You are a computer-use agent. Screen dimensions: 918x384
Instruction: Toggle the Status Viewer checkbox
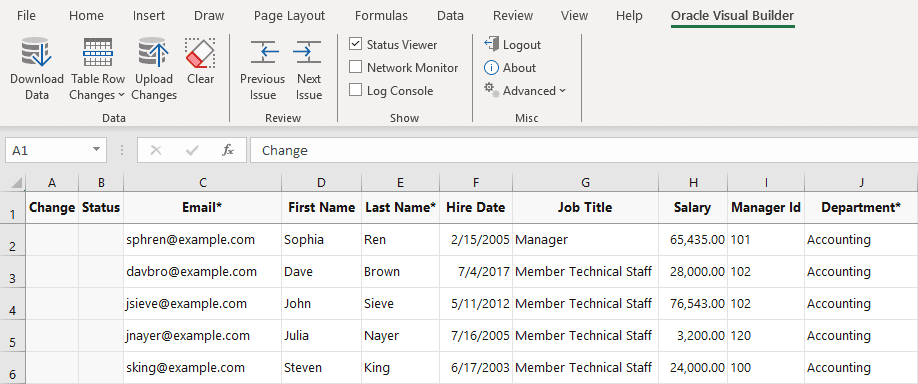[x=355, y=44]
